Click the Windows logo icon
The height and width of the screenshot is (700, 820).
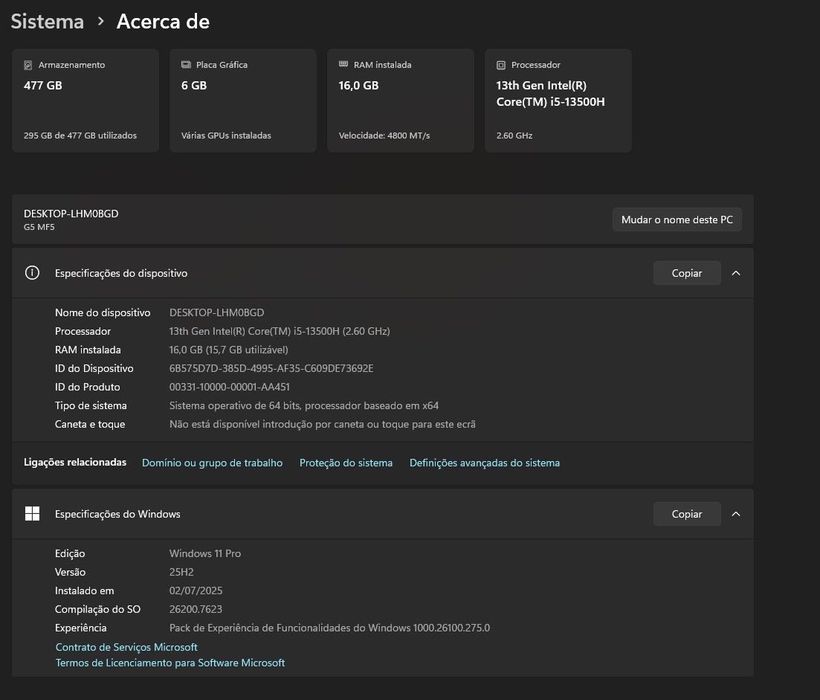point(32,513)
